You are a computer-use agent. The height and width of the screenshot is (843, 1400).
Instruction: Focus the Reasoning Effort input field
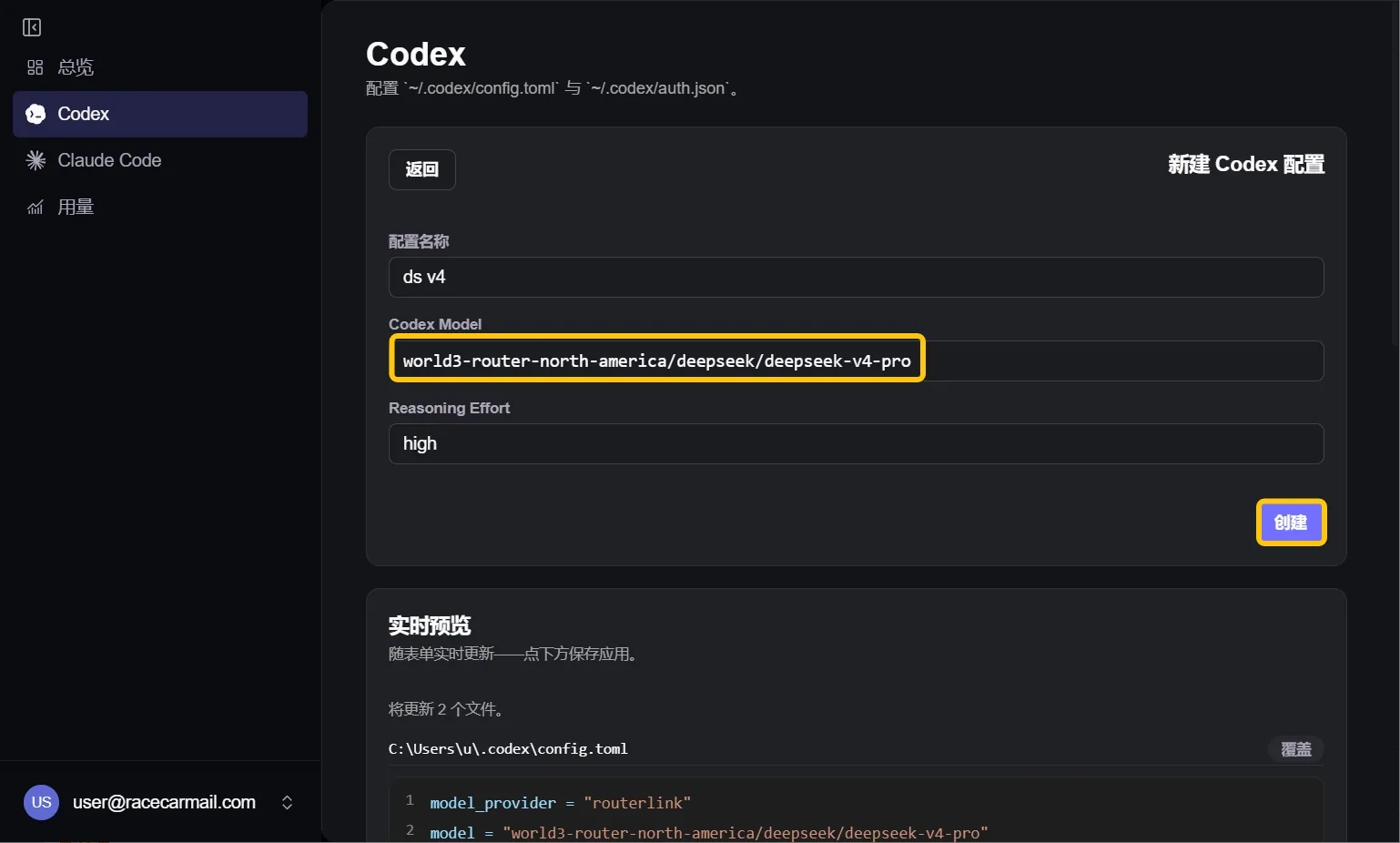point(856,443)
